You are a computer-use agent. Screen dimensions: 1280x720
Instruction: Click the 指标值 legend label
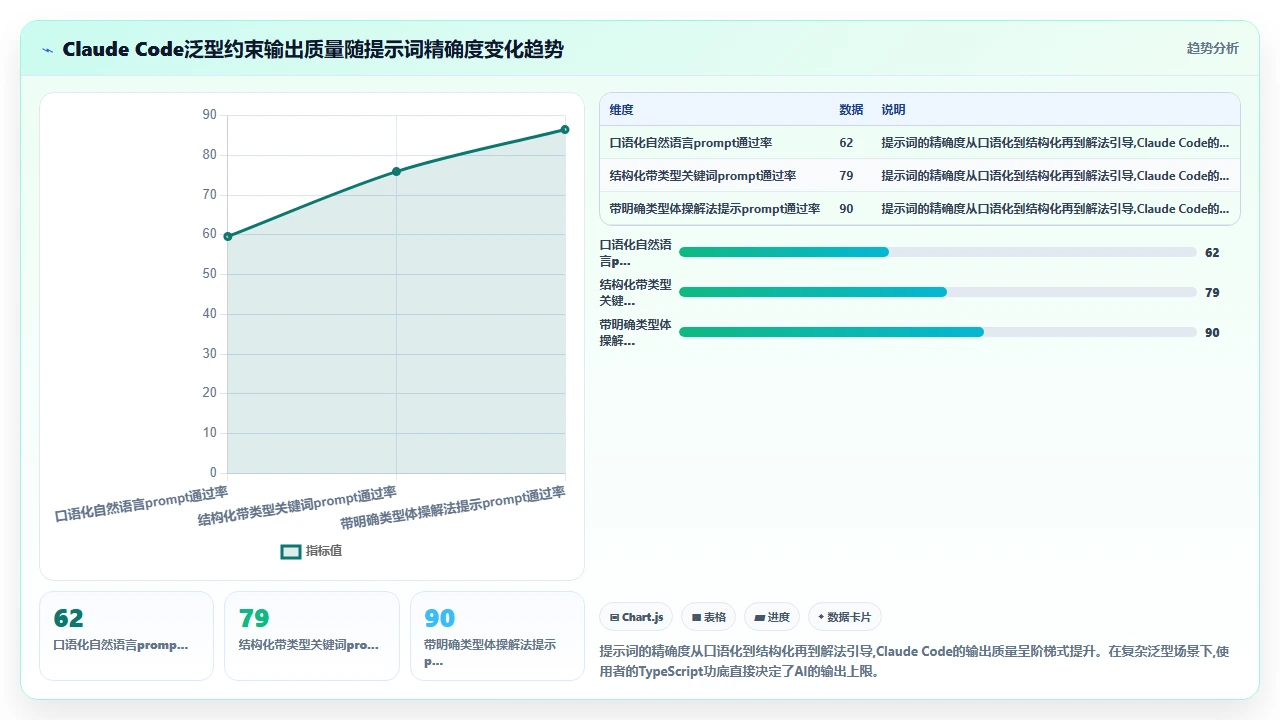[324, 552]
